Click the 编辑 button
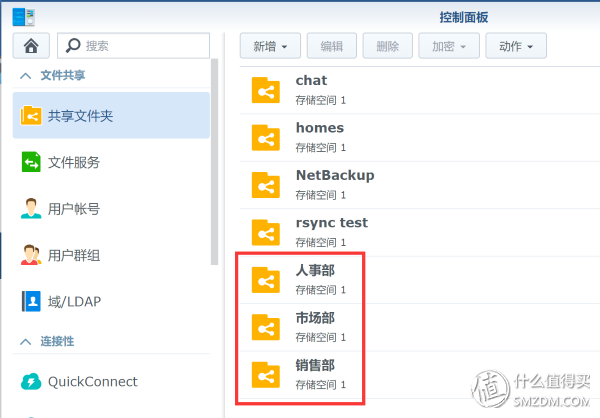The image size is (600, 418). (x=332, y=46)
